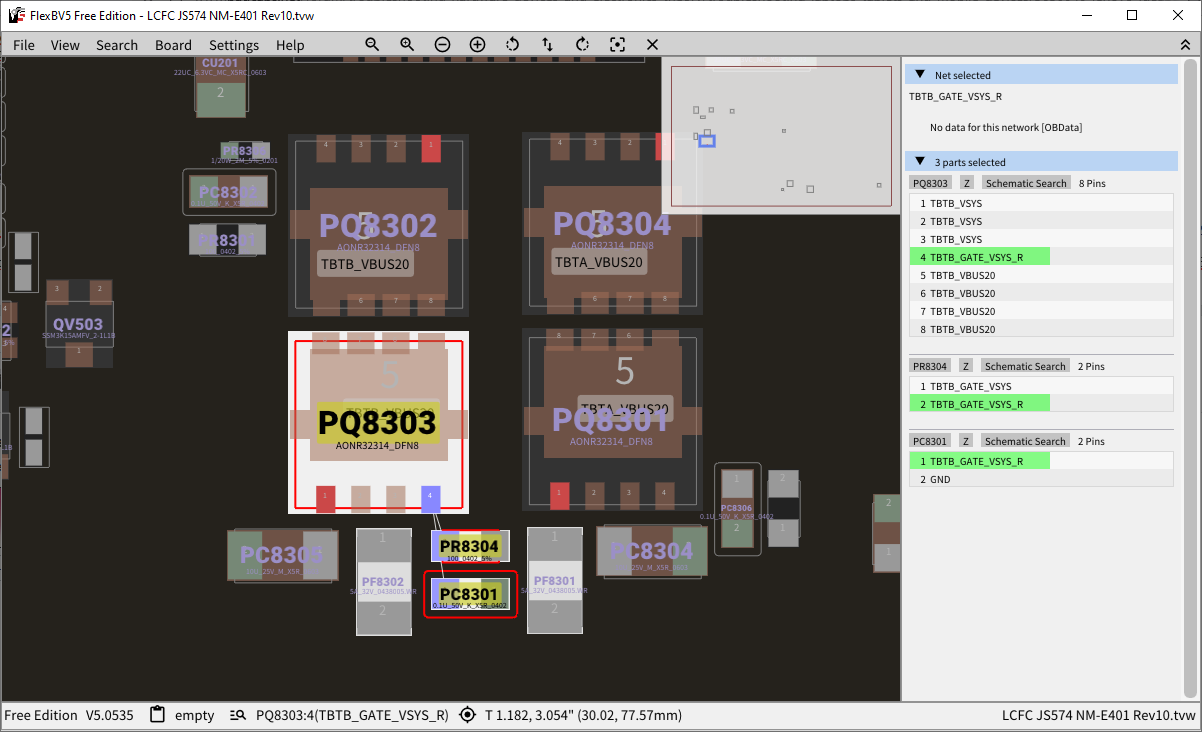
Task: Flip the board with up-down arrows icon
Action: point(547,45)
